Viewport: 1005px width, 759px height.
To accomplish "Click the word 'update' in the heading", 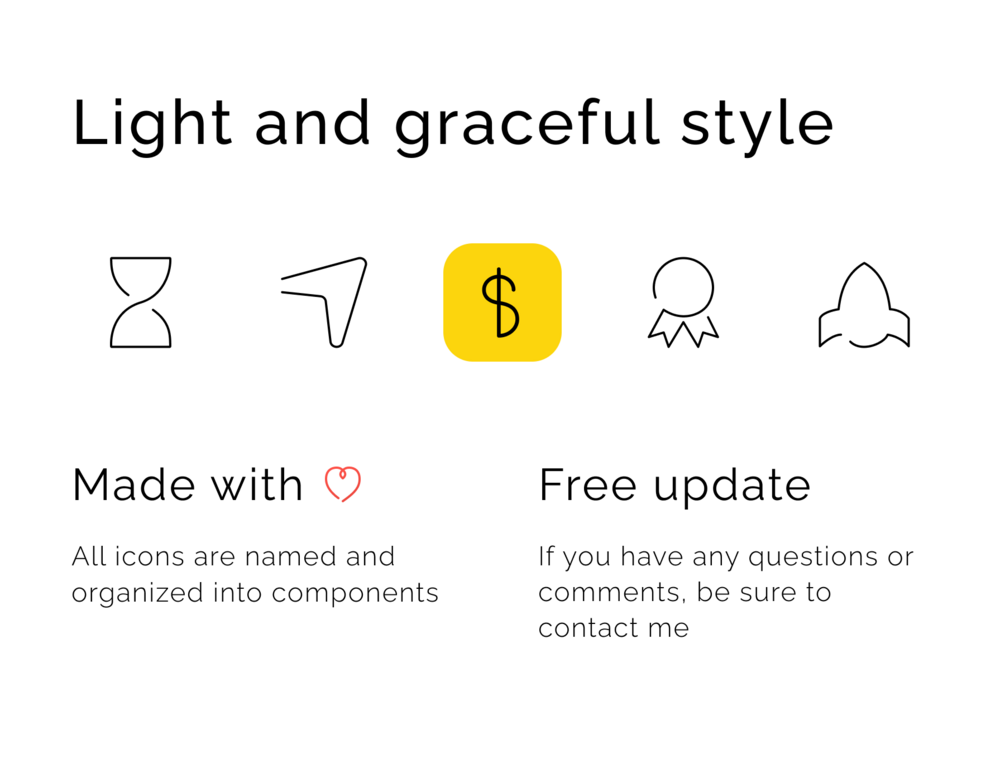I will click(732, 488).
